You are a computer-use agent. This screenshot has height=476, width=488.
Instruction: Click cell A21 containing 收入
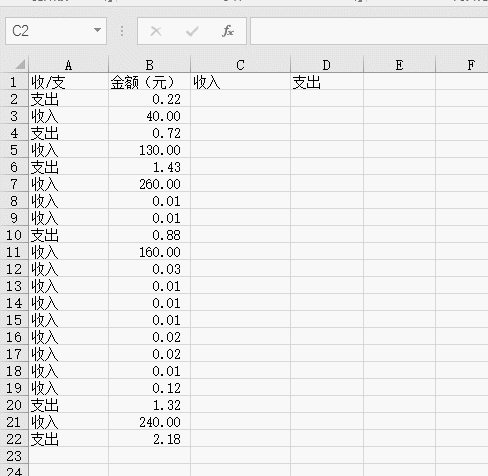69,422
